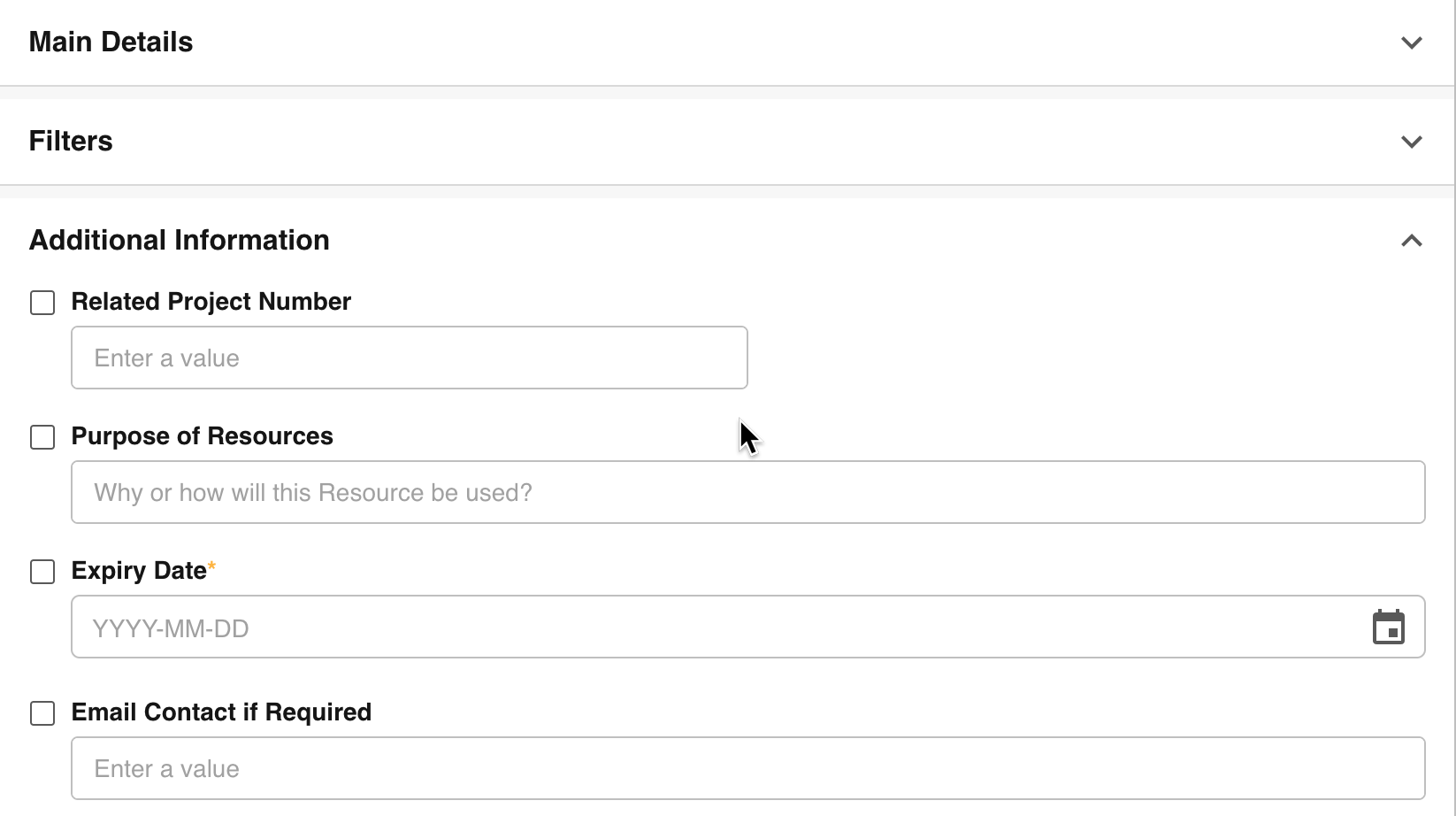Image resolution: width=1456 pixels, height=816 pixels.
Task: Collapse Additional Information using the up chevron
Action: click(x=1411, y=241)
